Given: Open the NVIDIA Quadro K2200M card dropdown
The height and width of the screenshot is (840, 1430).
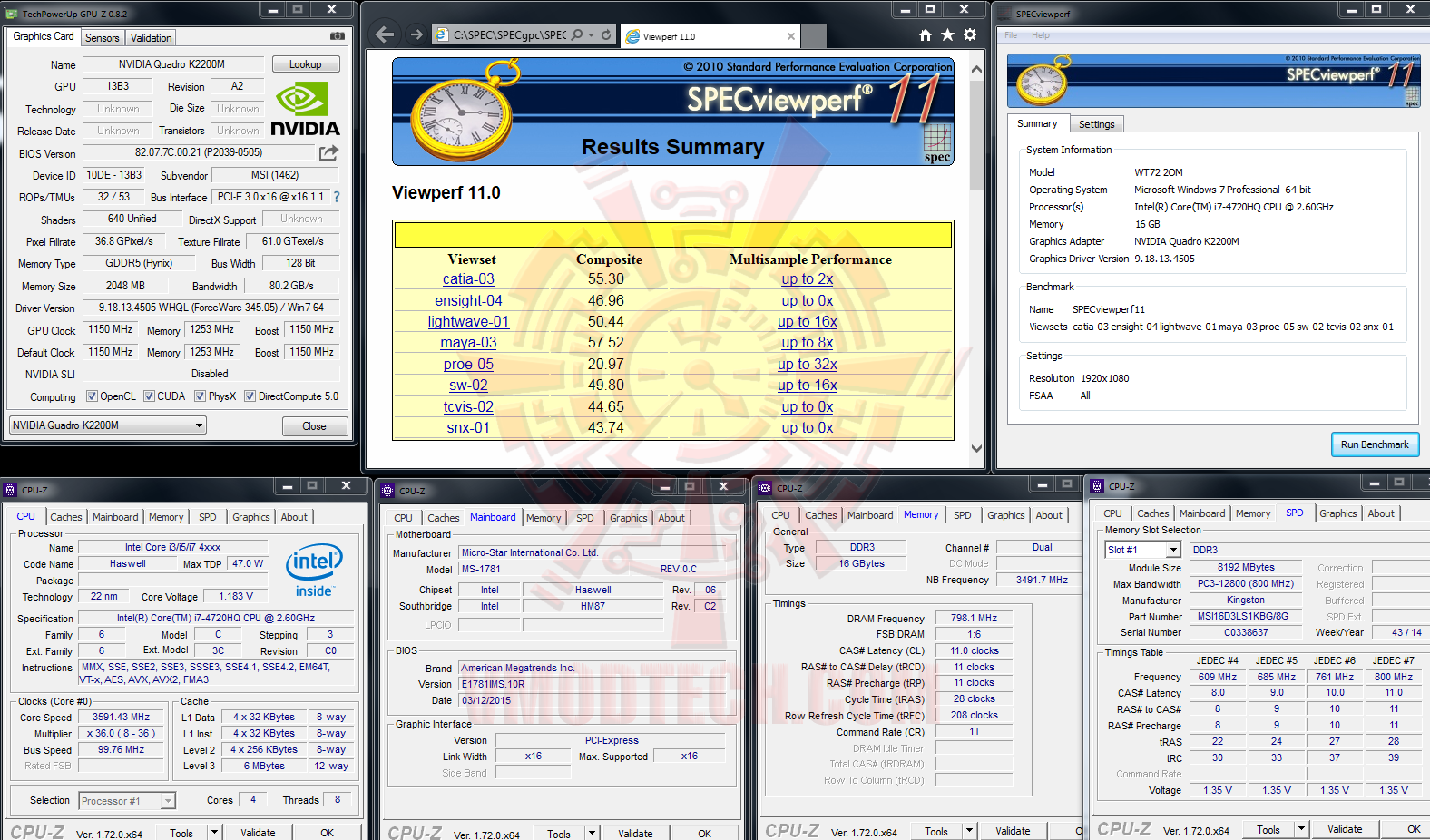Looking at the screenshot, I should click(108, 425).
